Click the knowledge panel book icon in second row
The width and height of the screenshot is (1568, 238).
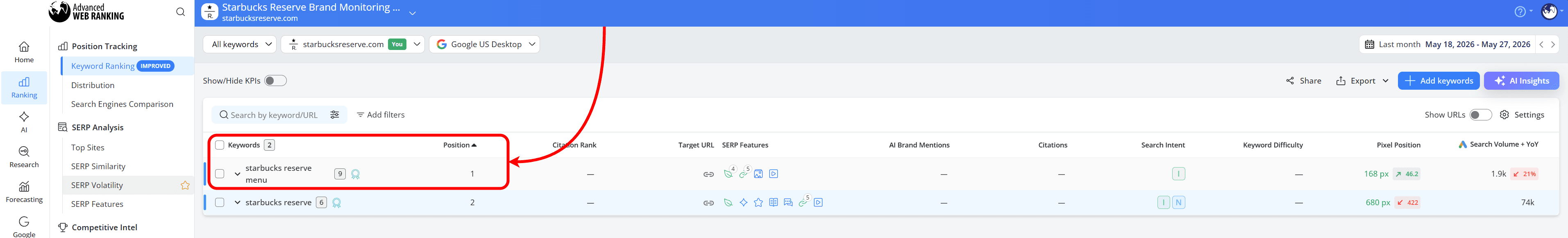pos(773,203)
